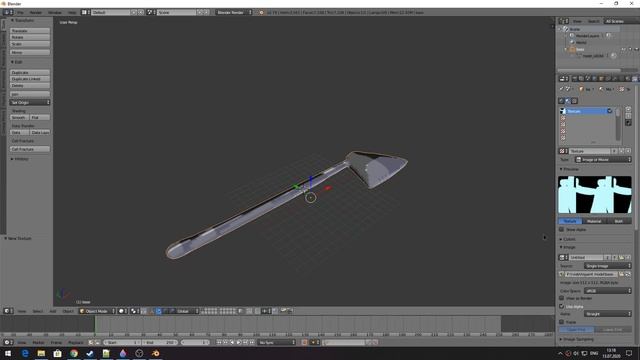Viewport: 640px width, 360px height.
Task: Open Unity from the taskbar
Action: tap(139, 353)
